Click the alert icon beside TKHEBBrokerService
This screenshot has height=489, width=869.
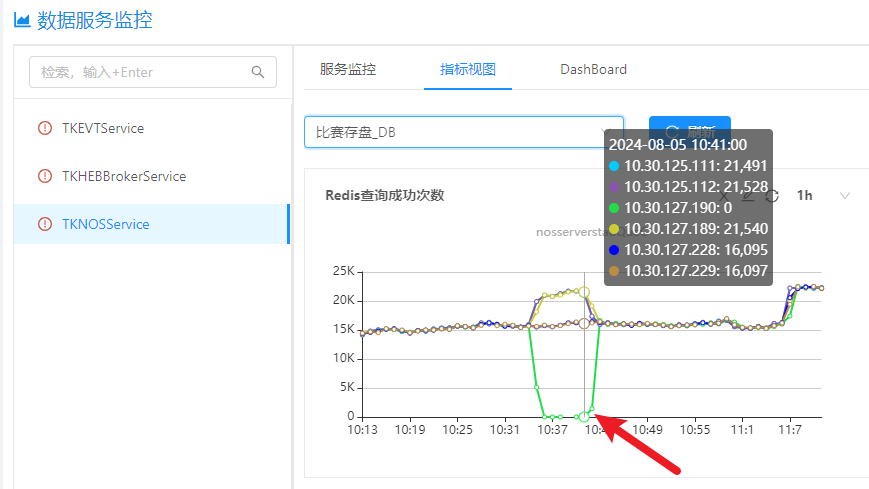click(44, 176)
